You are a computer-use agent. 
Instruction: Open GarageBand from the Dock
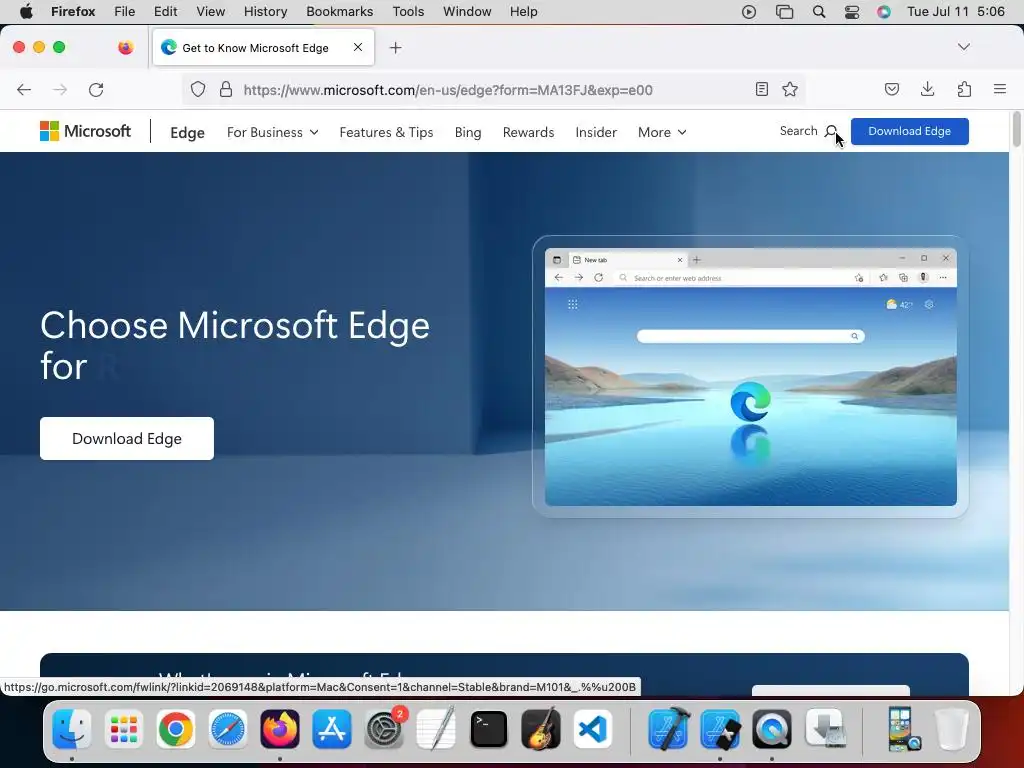541,729
